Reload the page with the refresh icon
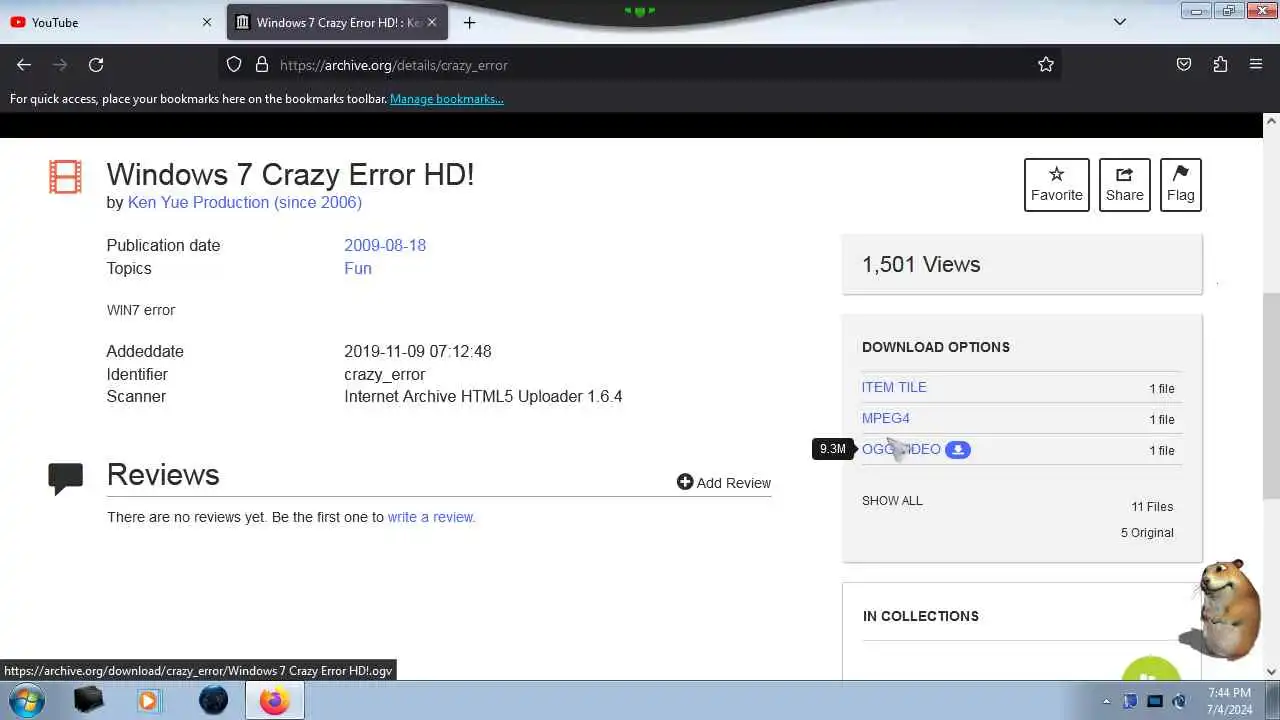This screenshot has height=720, width=1280. (x=96, y=65)
